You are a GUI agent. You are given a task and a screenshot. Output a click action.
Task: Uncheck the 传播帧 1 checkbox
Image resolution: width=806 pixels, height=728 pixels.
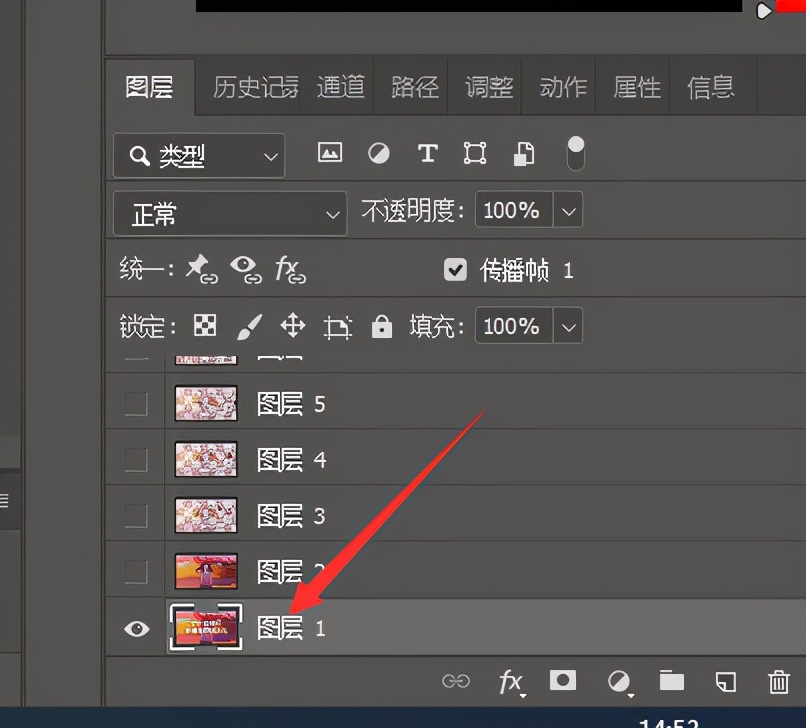point(456,269)
